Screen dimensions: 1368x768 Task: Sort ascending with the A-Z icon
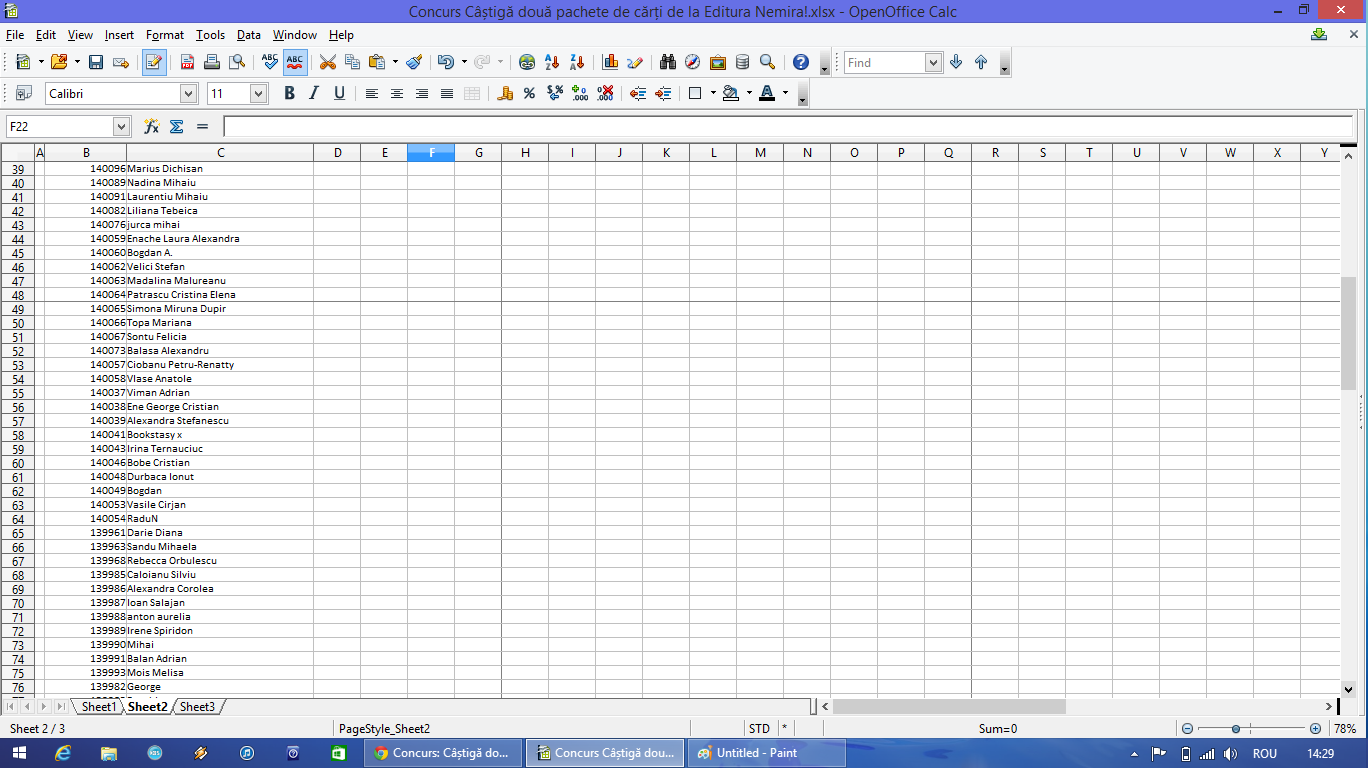coord(551,62)
